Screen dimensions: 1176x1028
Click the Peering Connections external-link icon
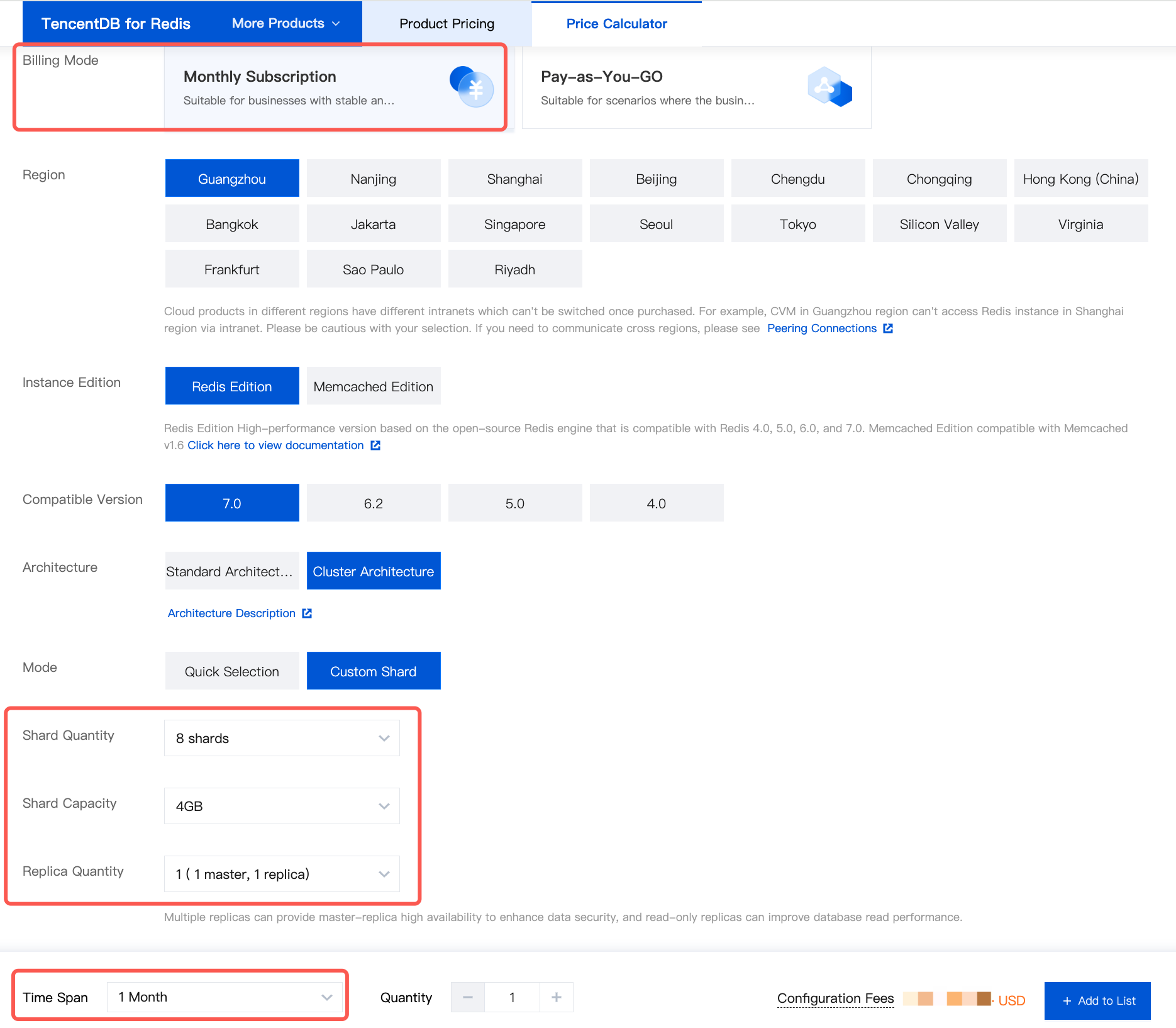tap(888, 328)
